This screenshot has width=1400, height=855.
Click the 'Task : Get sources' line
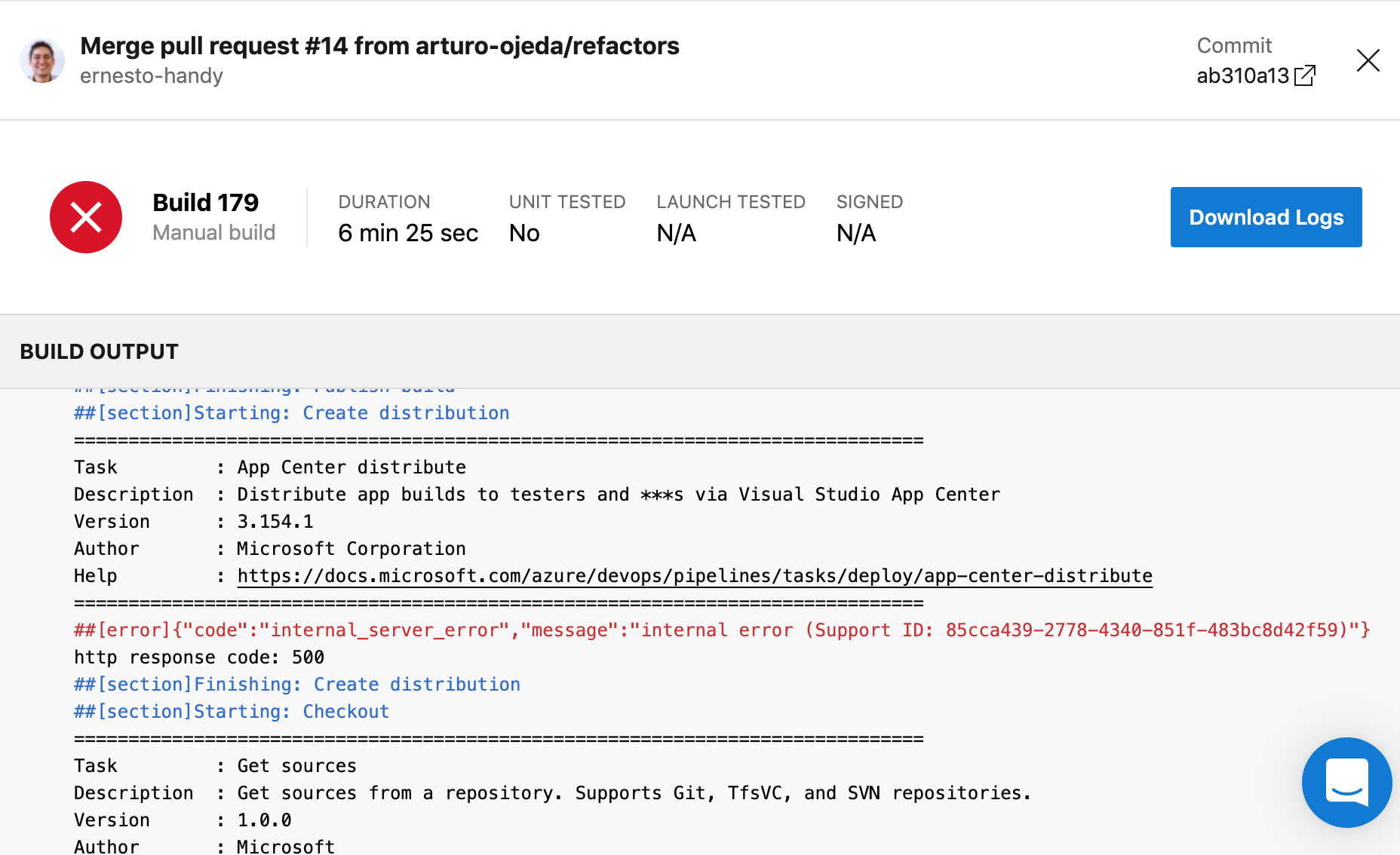(x=216, y=766)
